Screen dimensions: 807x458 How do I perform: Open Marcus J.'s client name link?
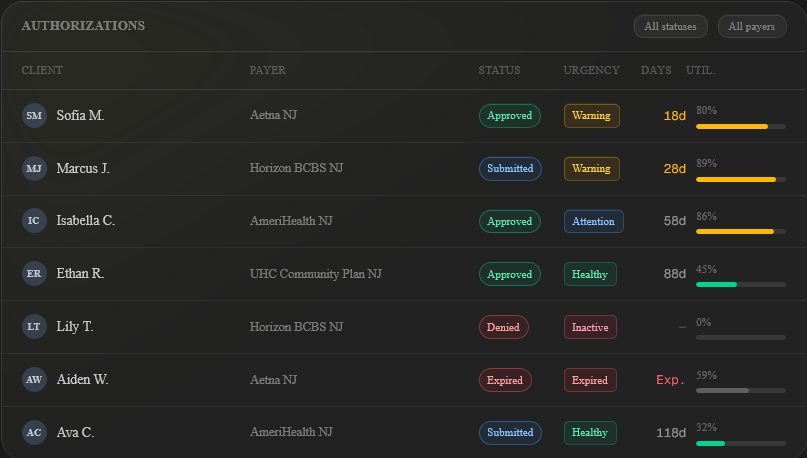[x=83, y=168]
